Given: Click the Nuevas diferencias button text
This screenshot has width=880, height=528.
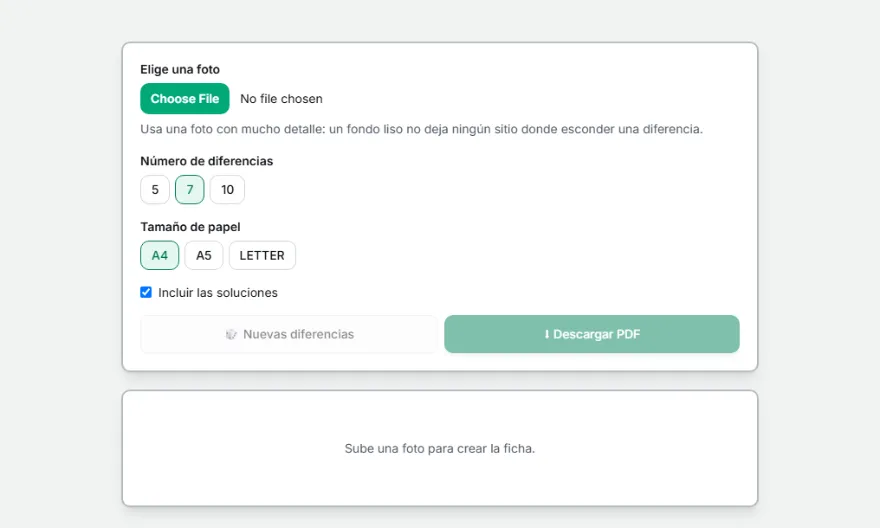Looking at the screenshot, I should pos(299,334).
